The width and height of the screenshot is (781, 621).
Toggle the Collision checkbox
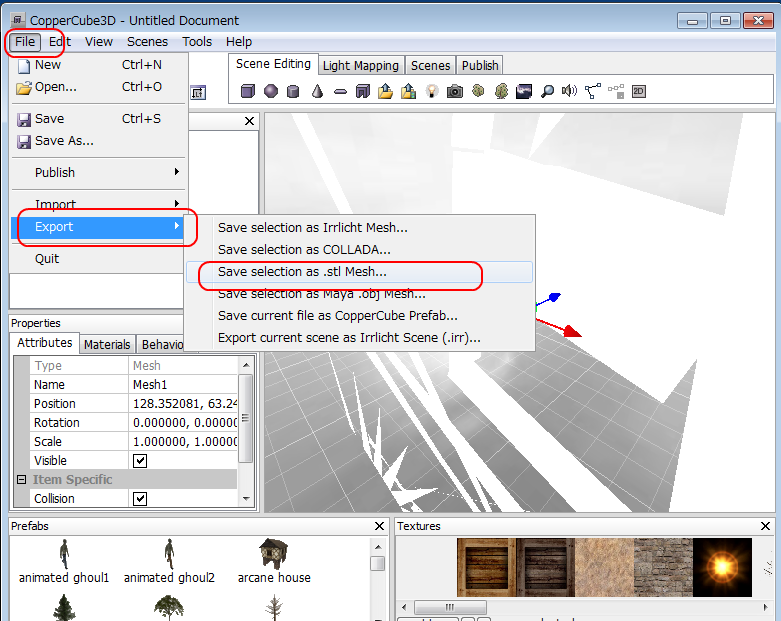pyautogui.click(x=140, y=498)
